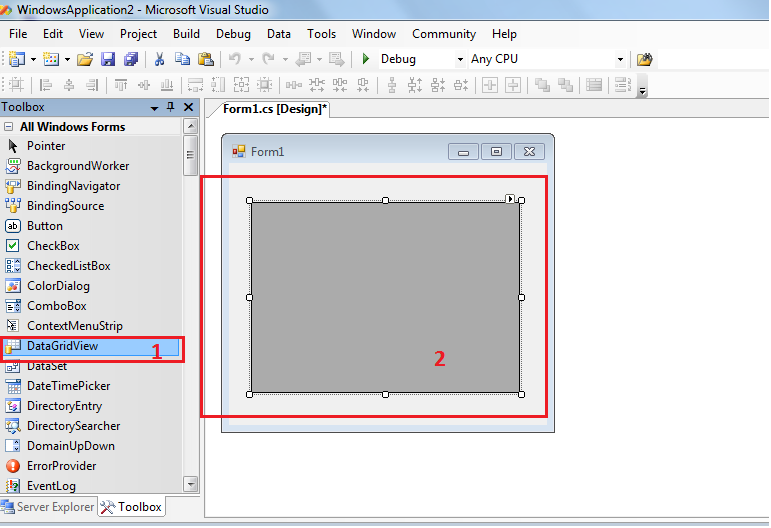Select the Form1.cs [Design] document tab

(x=275, y=109)
